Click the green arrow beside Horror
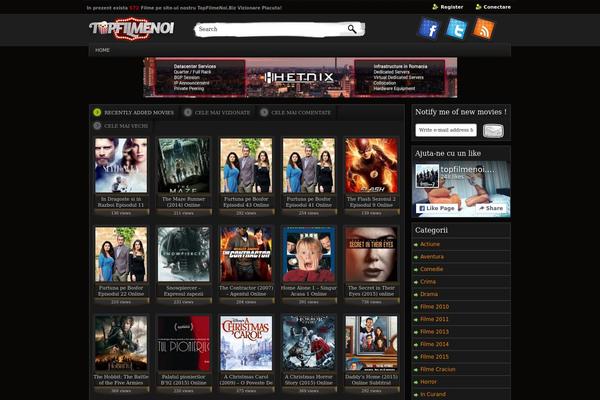This screenshot has height=400, width=600. click(x=416, y=382)
